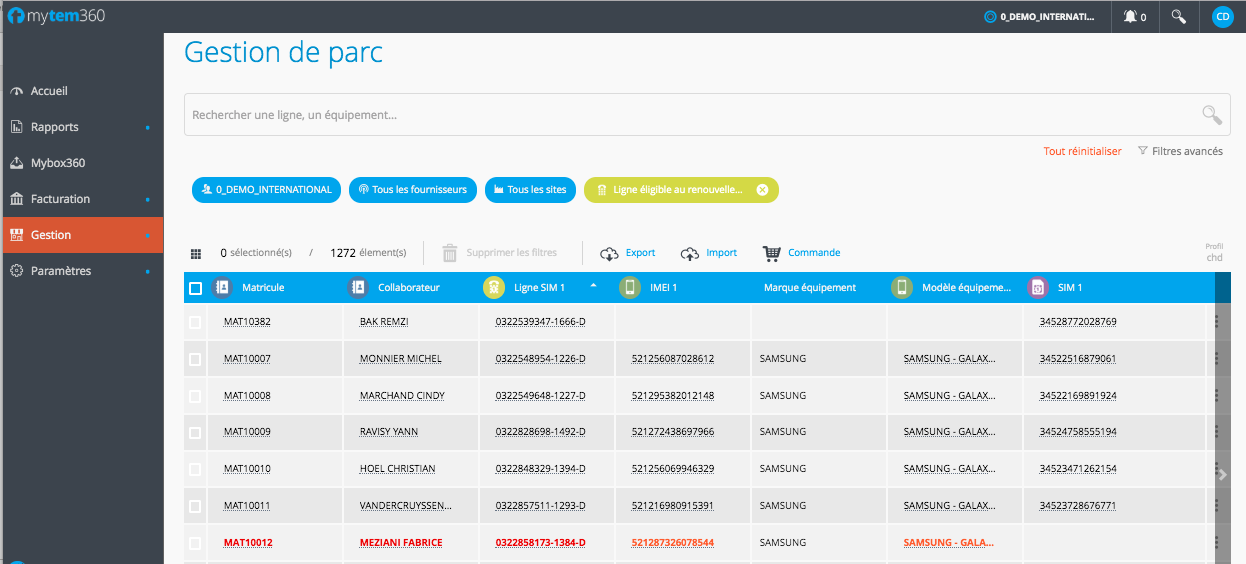Open SIM 34523471262154
Viewport: 1246px width, 564px height.
(1078, 469)
